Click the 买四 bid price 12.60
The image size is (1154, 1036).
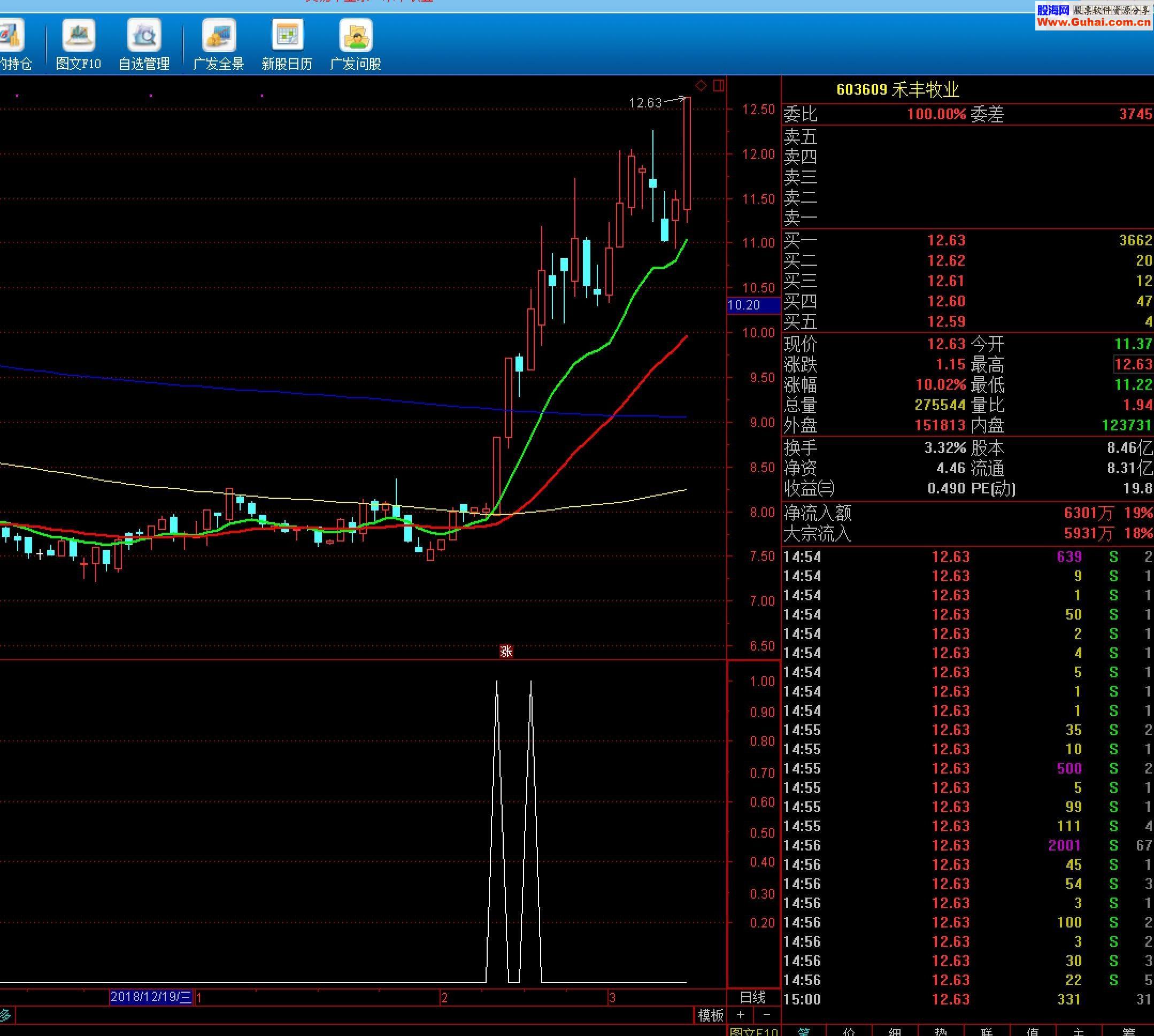[x=946, y=301]
